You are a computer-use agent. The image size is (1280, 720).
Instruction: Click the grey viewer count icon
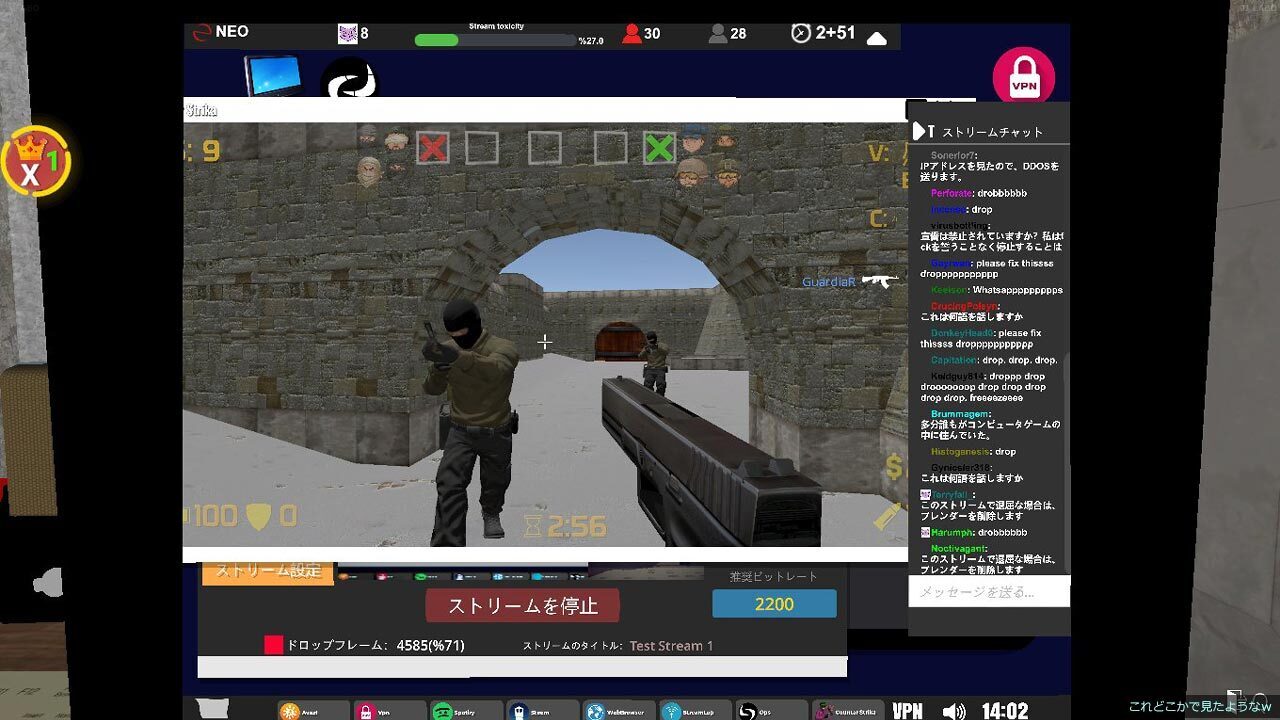[717, 33]
